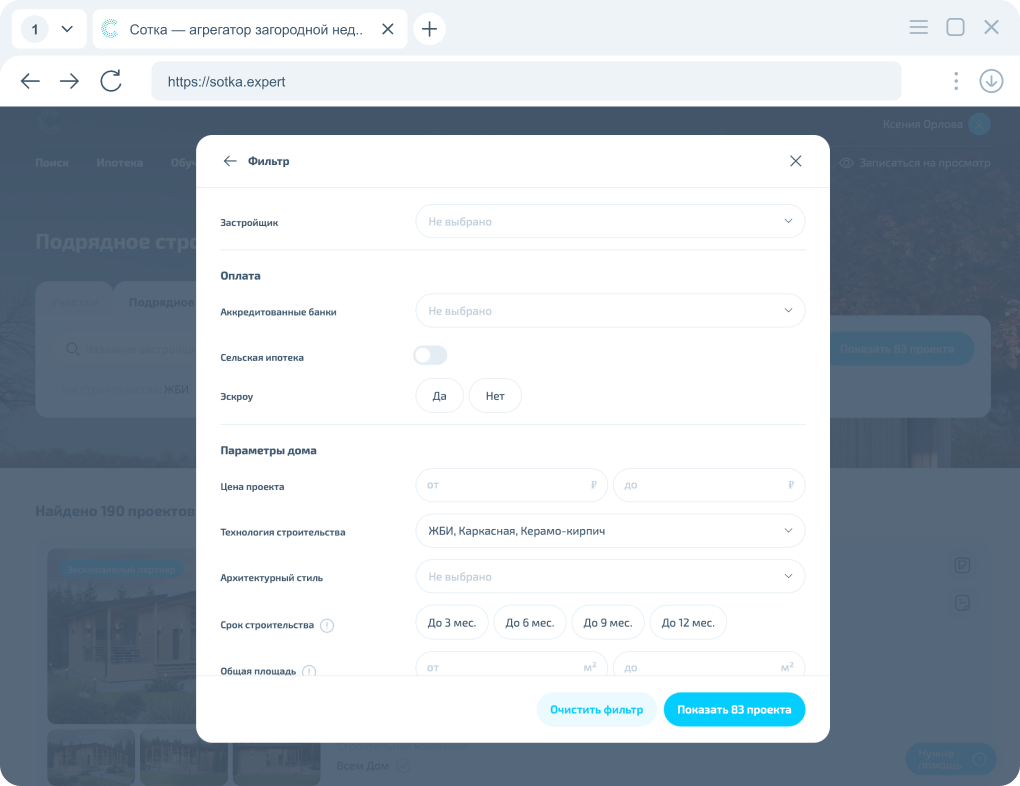Click Очистить фильтр button
Image resolution: width=1020 pixels, height=786 pixels.
(x=596, y=710)
